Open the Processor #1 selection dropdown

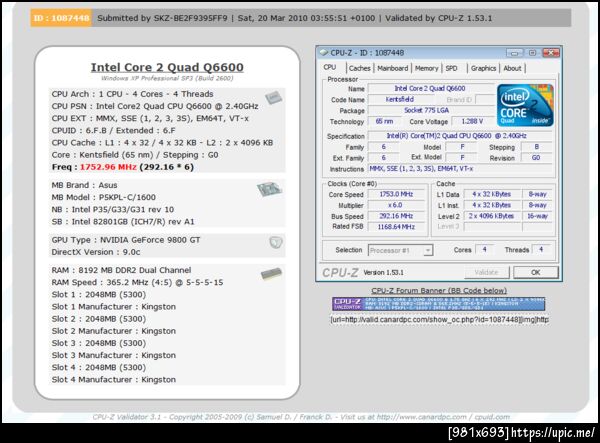(x=400, y=250)
